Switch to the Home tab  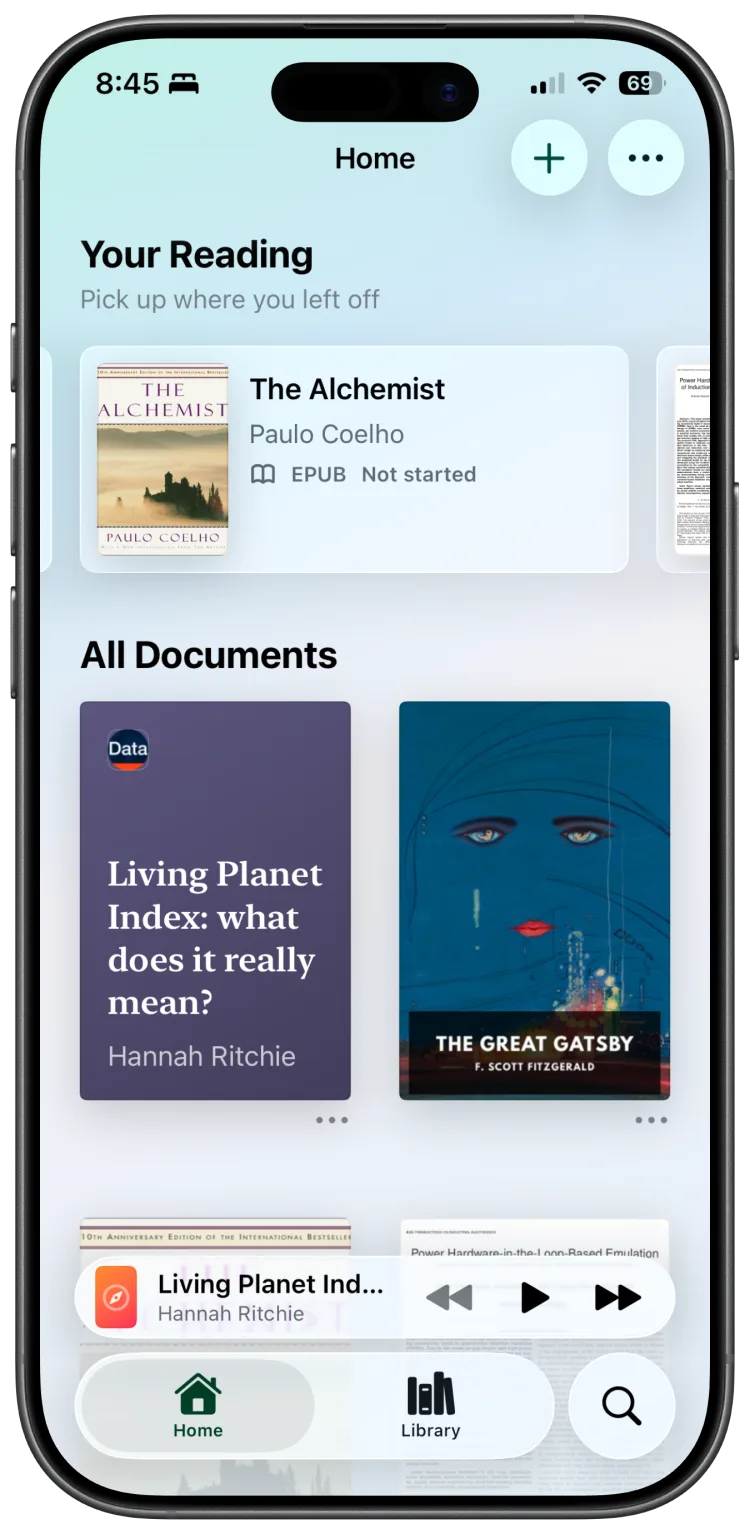198,1405
